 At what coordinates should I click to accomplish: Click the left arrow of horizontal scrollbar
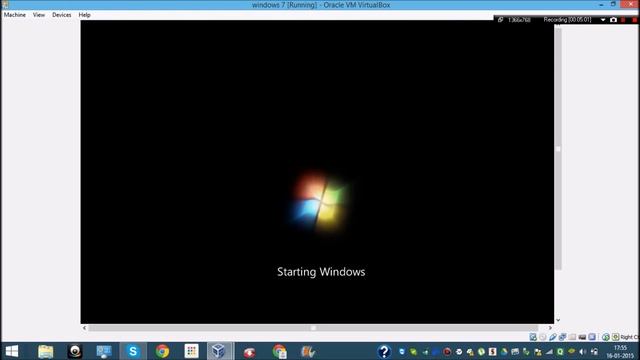(x=84, y=328)
